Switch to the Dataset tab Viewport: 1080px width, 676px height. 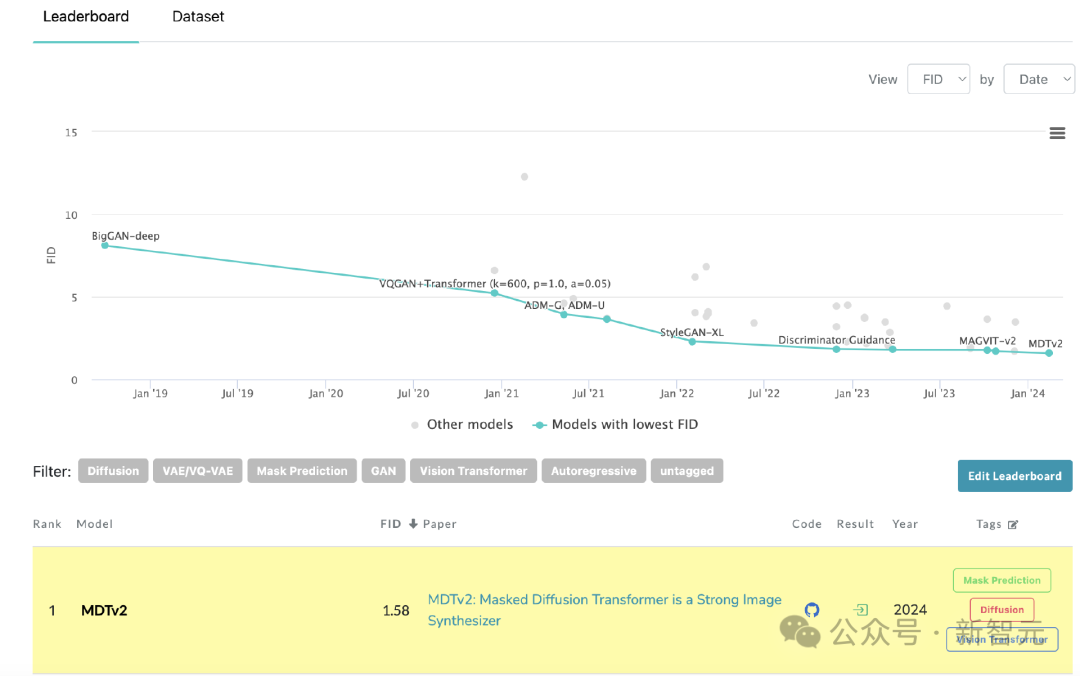tap(198, 17)
